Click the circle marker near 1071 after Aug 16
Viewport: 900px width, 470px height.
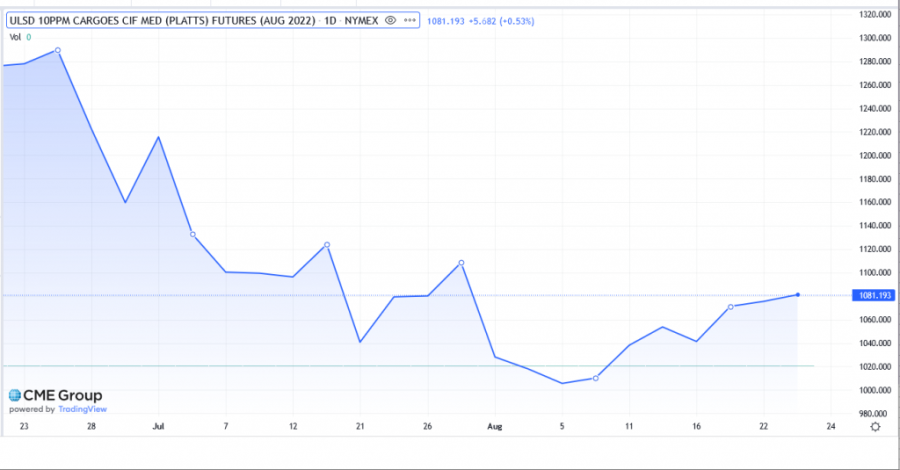[731, 307]
